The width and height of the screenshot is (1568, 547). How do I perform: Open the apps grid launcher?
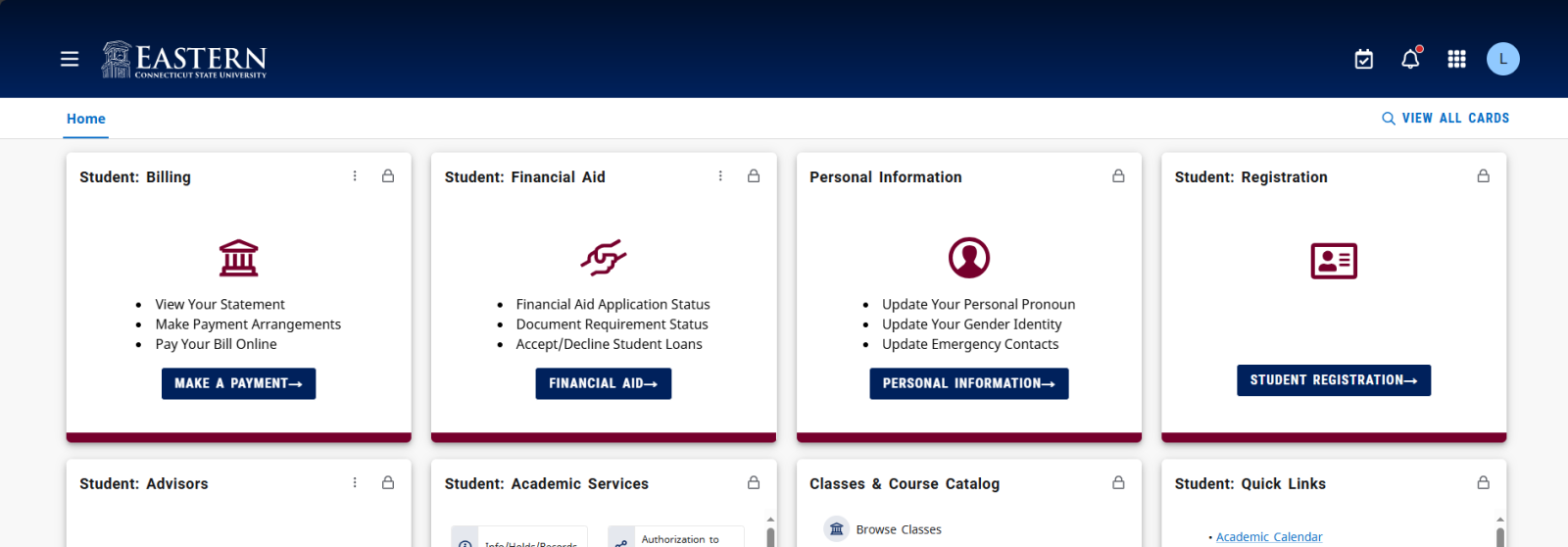tap(1456, 60)
